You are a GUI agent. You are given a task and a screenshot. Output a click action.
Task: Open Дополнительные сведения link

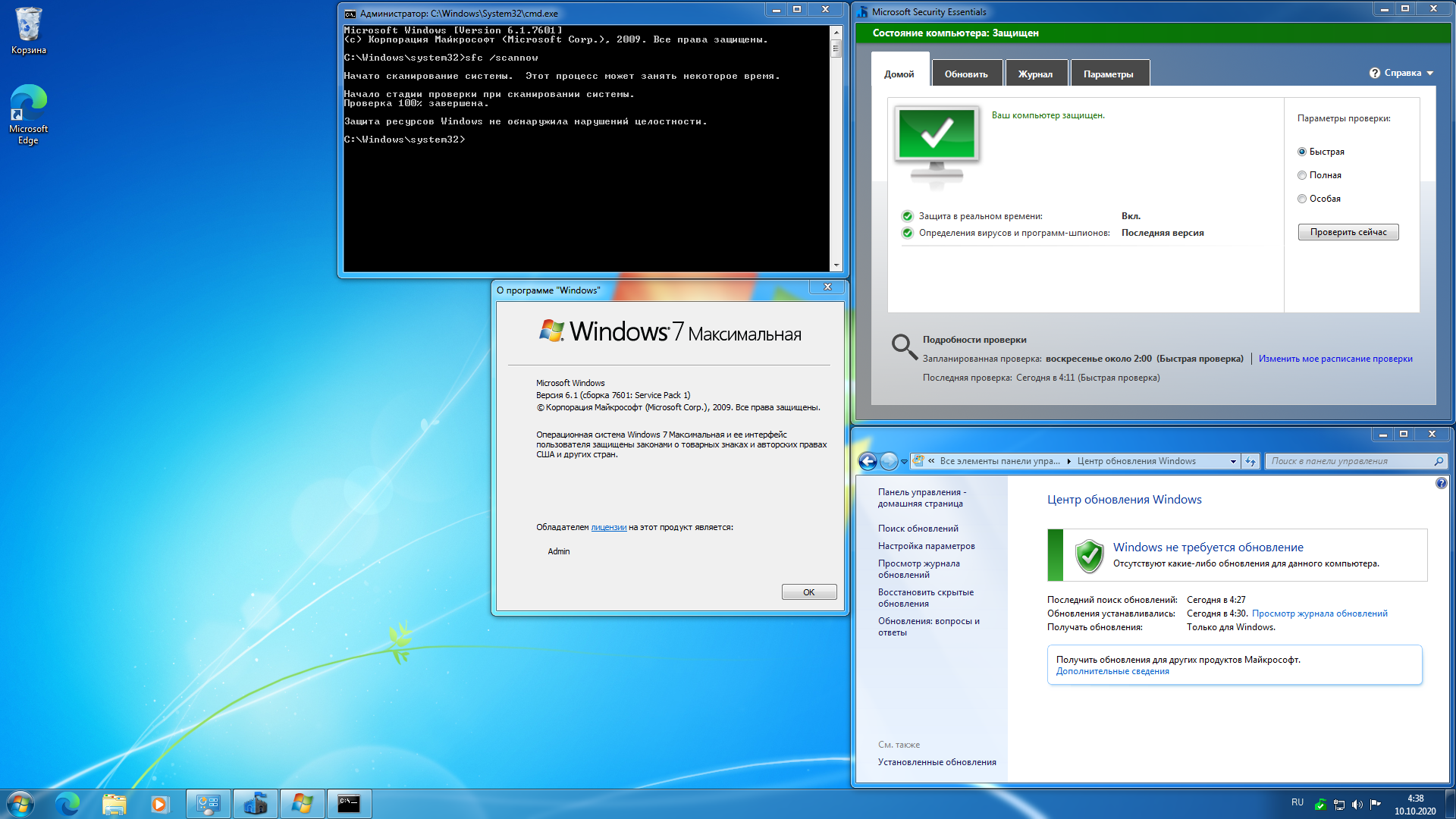click(1112, 671)
